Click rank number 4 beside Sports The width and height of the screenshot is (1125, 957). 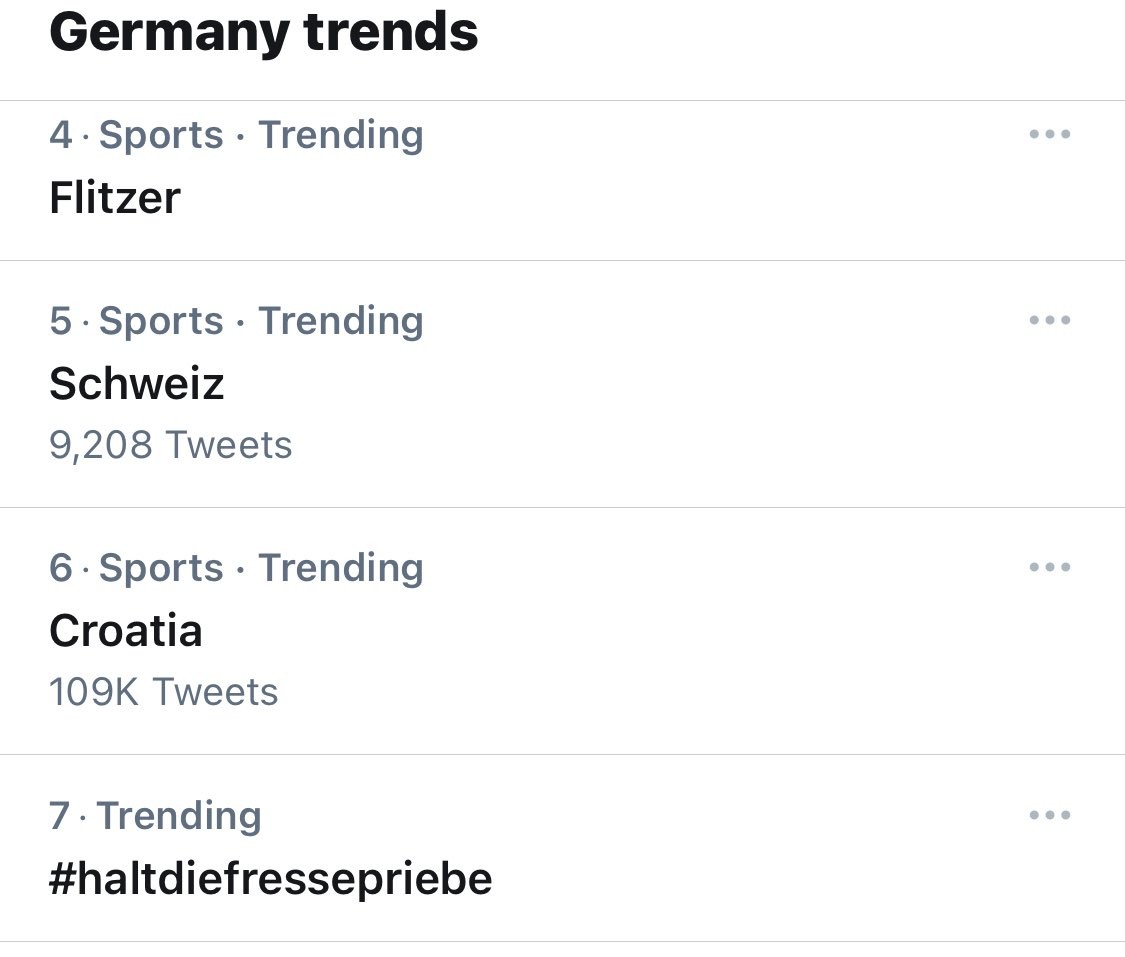pyautogui.click(x=61, y=135)
